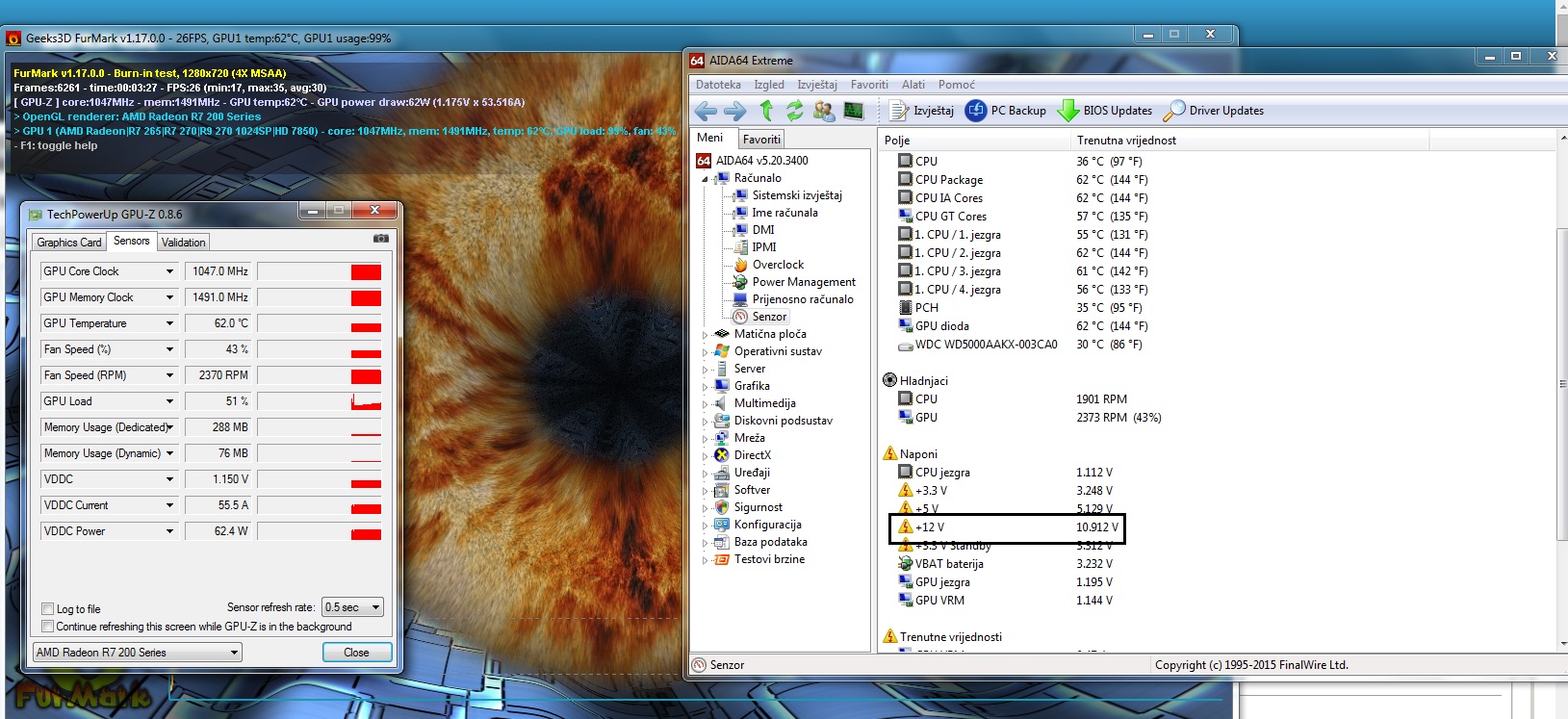Expand the Matična ploča tree node

point(705,335)
